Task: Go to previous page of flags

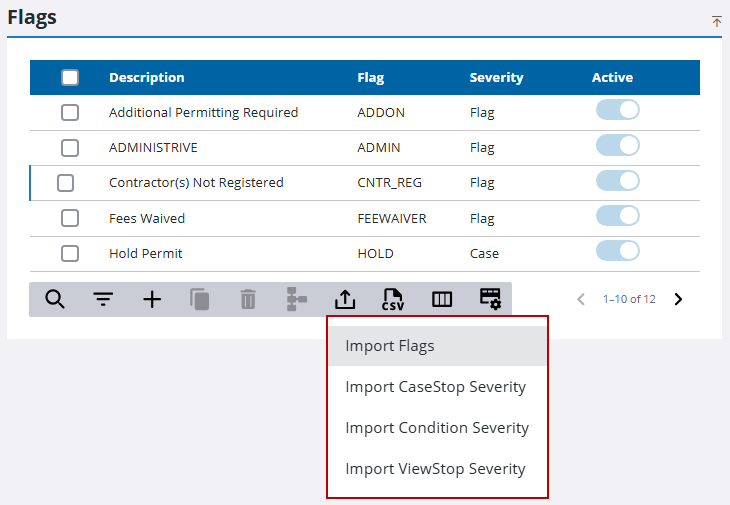Action: [581, 299]
